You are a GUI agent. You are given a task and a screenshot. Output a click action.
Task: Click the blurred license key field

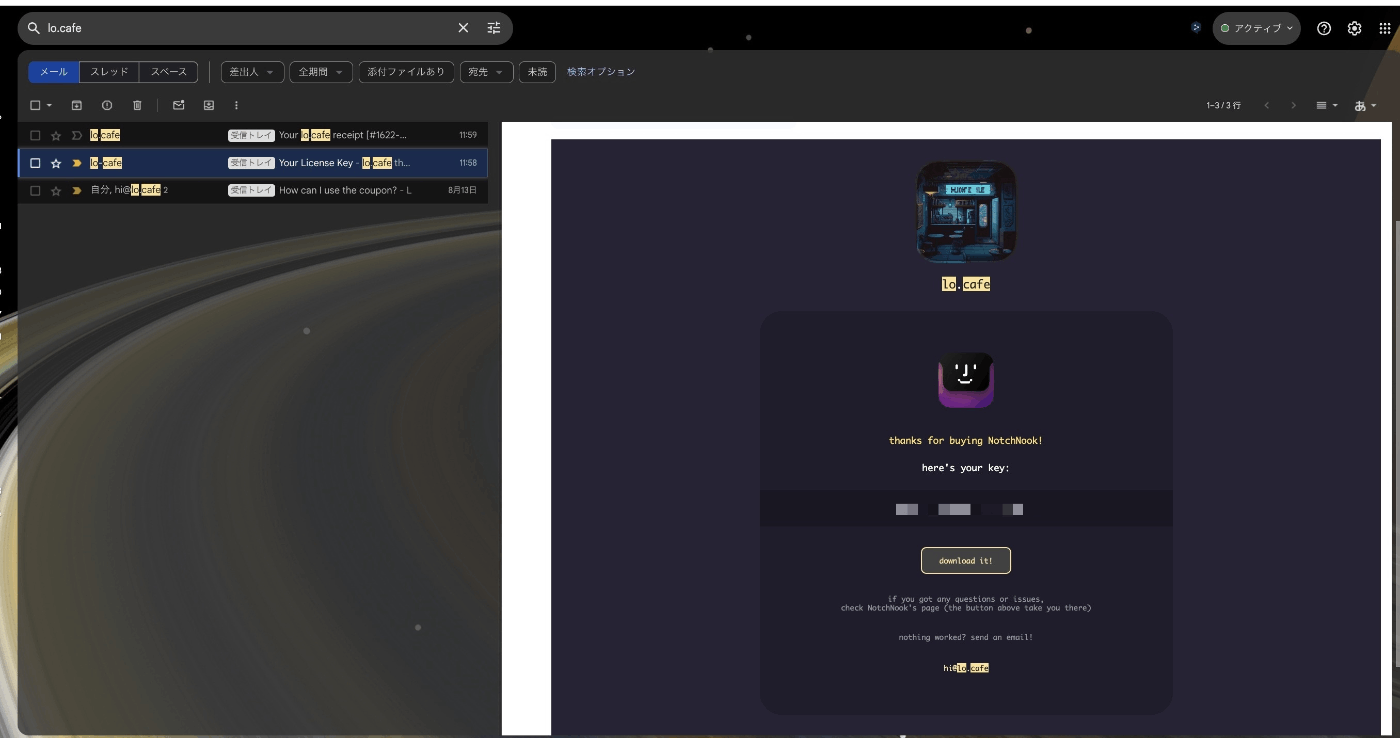pos(966,509)
